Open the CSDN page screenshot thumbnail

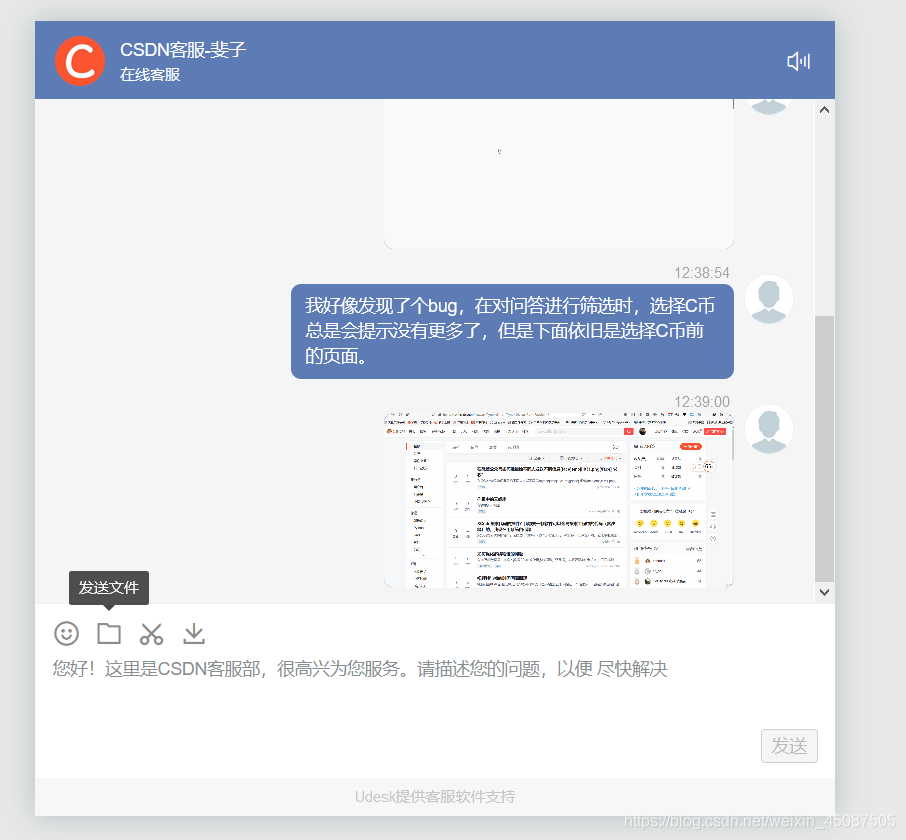tap(559, 500)
